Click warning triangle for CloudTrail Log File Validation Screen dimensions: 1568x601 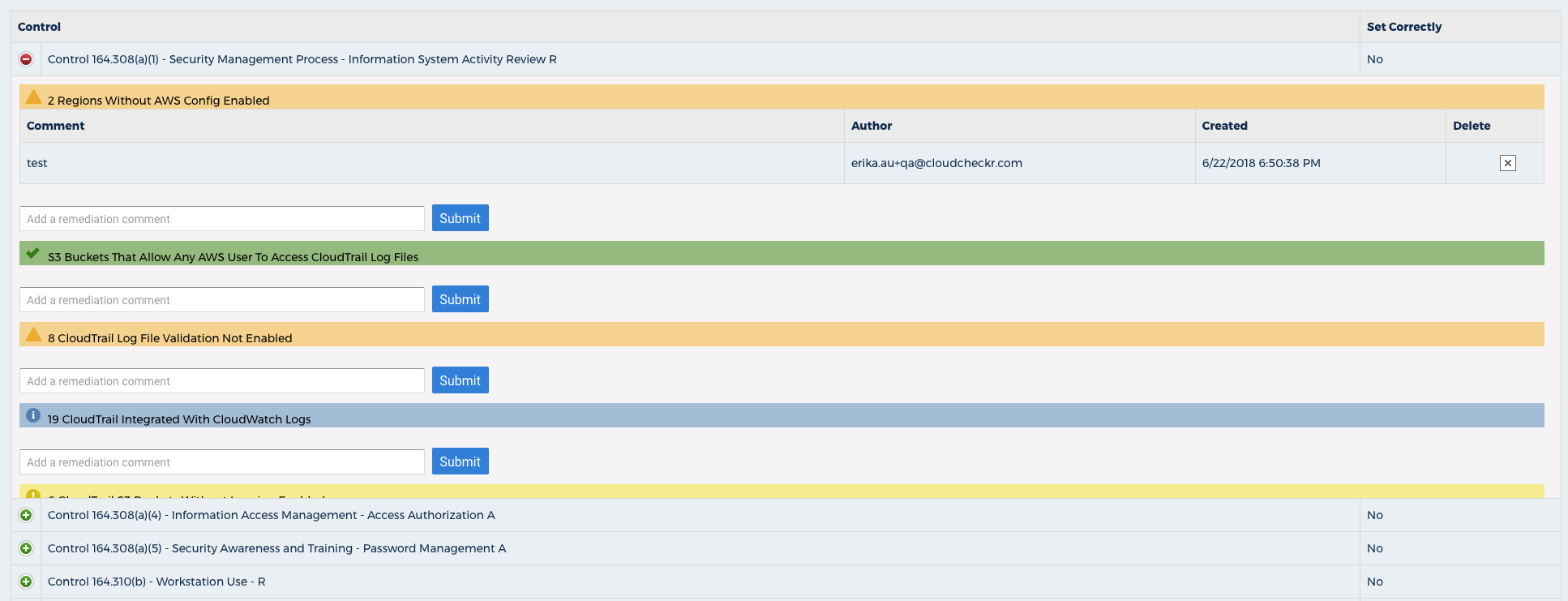coord(33,334)
